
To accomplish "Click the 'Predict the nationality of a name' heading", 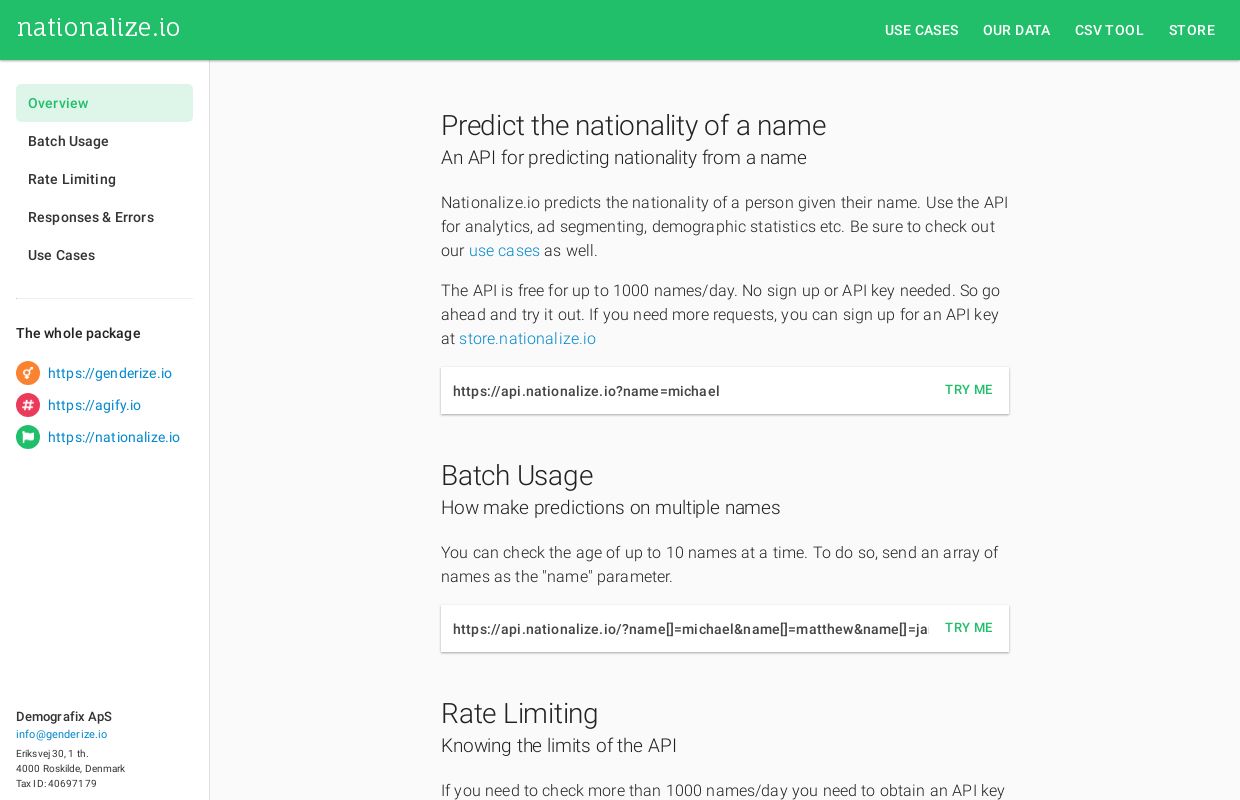I will click(x=633, y=126).
